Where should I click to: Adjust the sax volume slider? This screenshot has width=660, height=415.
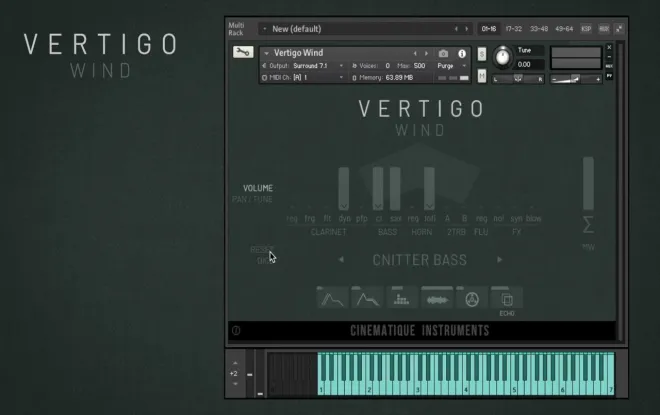point(395,188)
